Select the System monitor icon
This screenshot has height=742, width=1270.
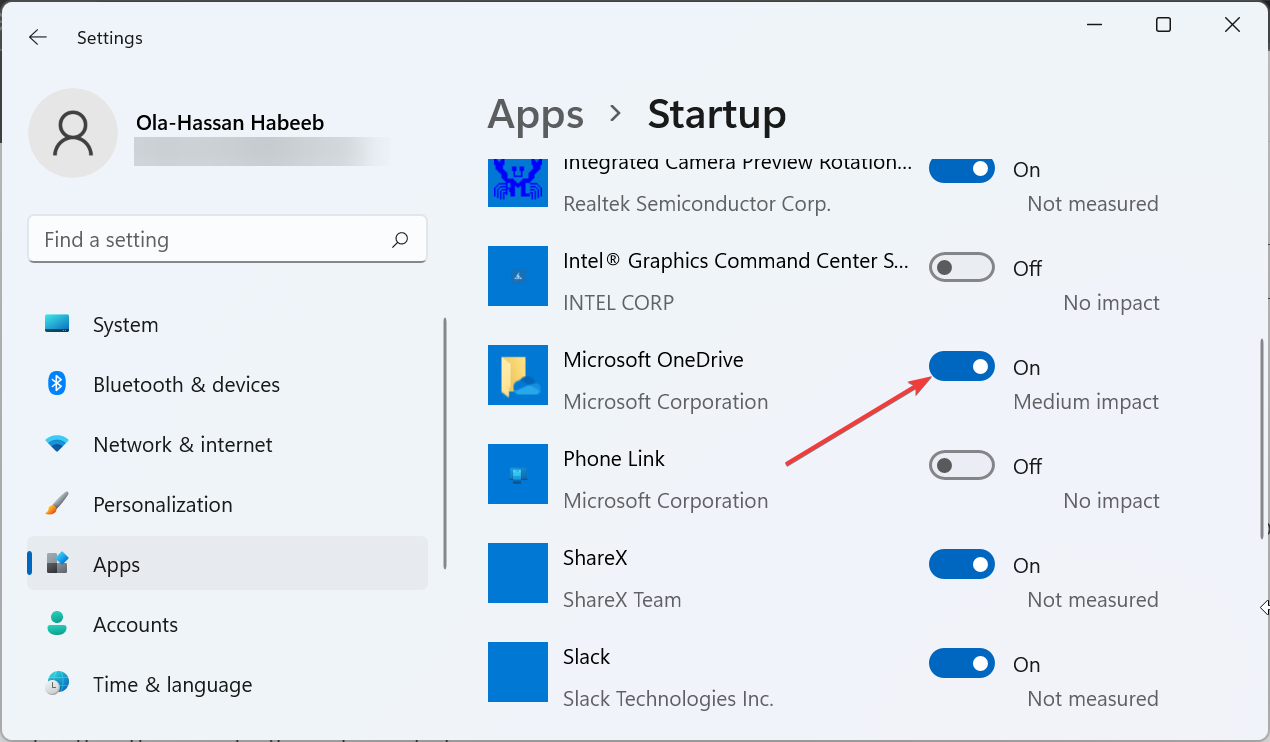coord(57,324)
